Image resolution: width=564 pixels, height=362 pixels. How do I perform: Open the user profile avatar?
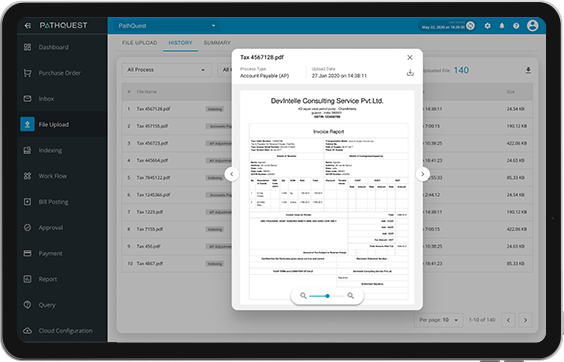coord(532,26)
